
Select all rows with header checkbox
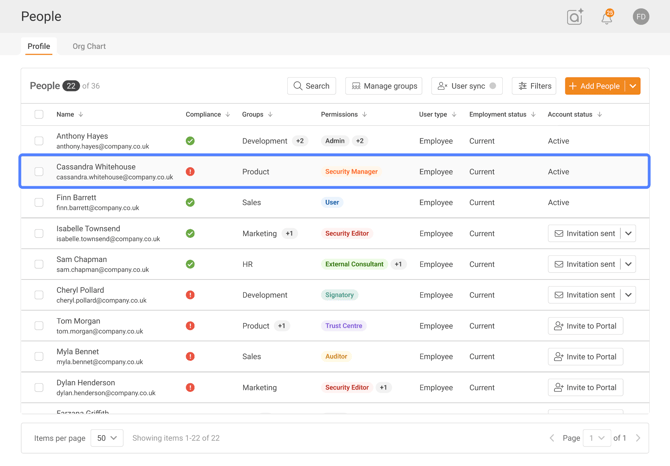point(39,115)
